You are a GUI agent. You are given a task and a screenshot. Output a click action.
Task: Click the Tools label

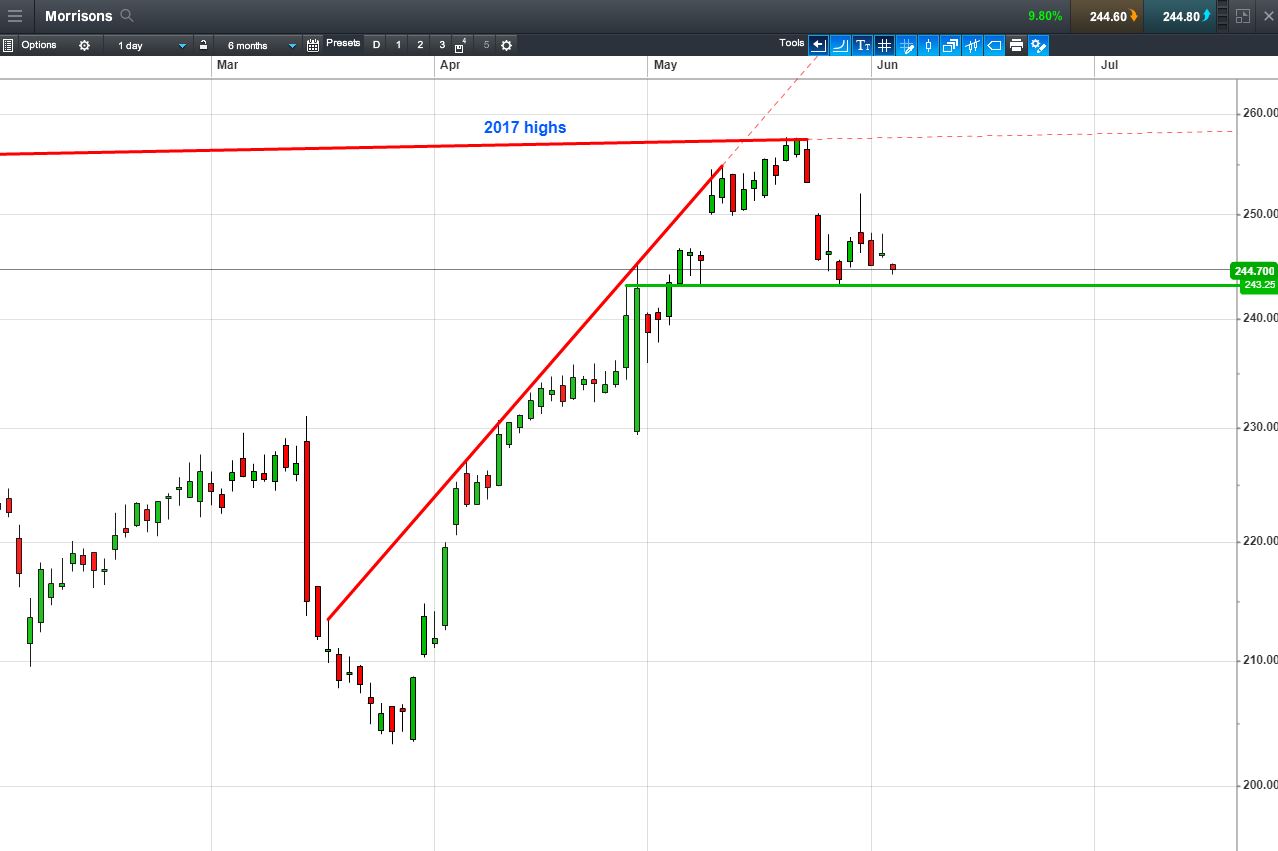coord(792,43)
